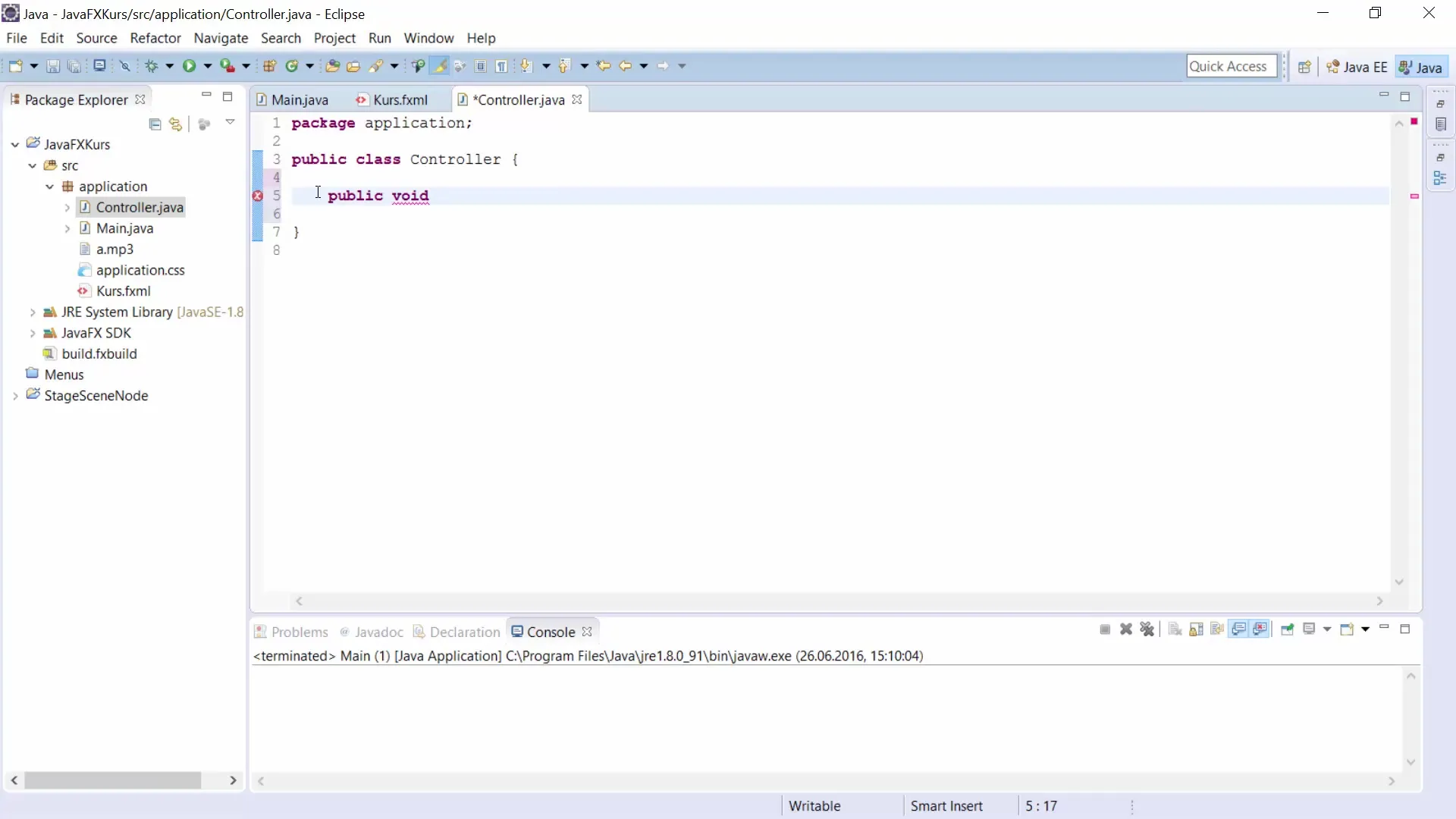The width and height of the screenshot is (1456, 819).
Task: Pin the Console view
Action: coord(1287,629)
